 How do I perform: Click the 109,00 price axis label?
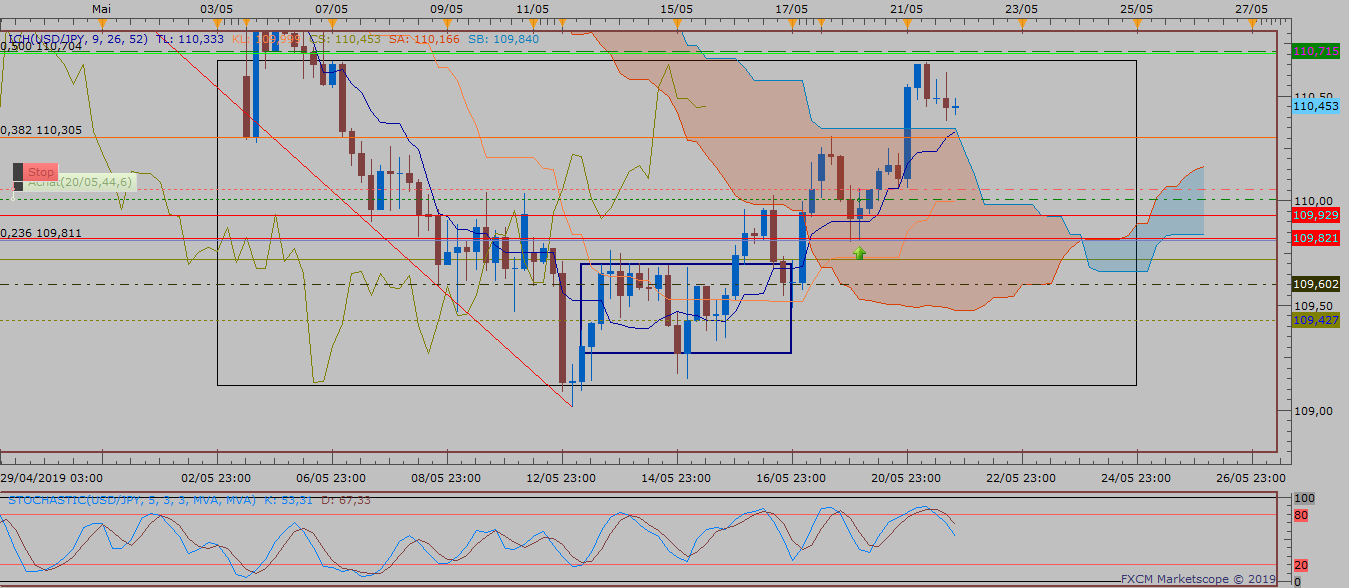coord(1311,411)
